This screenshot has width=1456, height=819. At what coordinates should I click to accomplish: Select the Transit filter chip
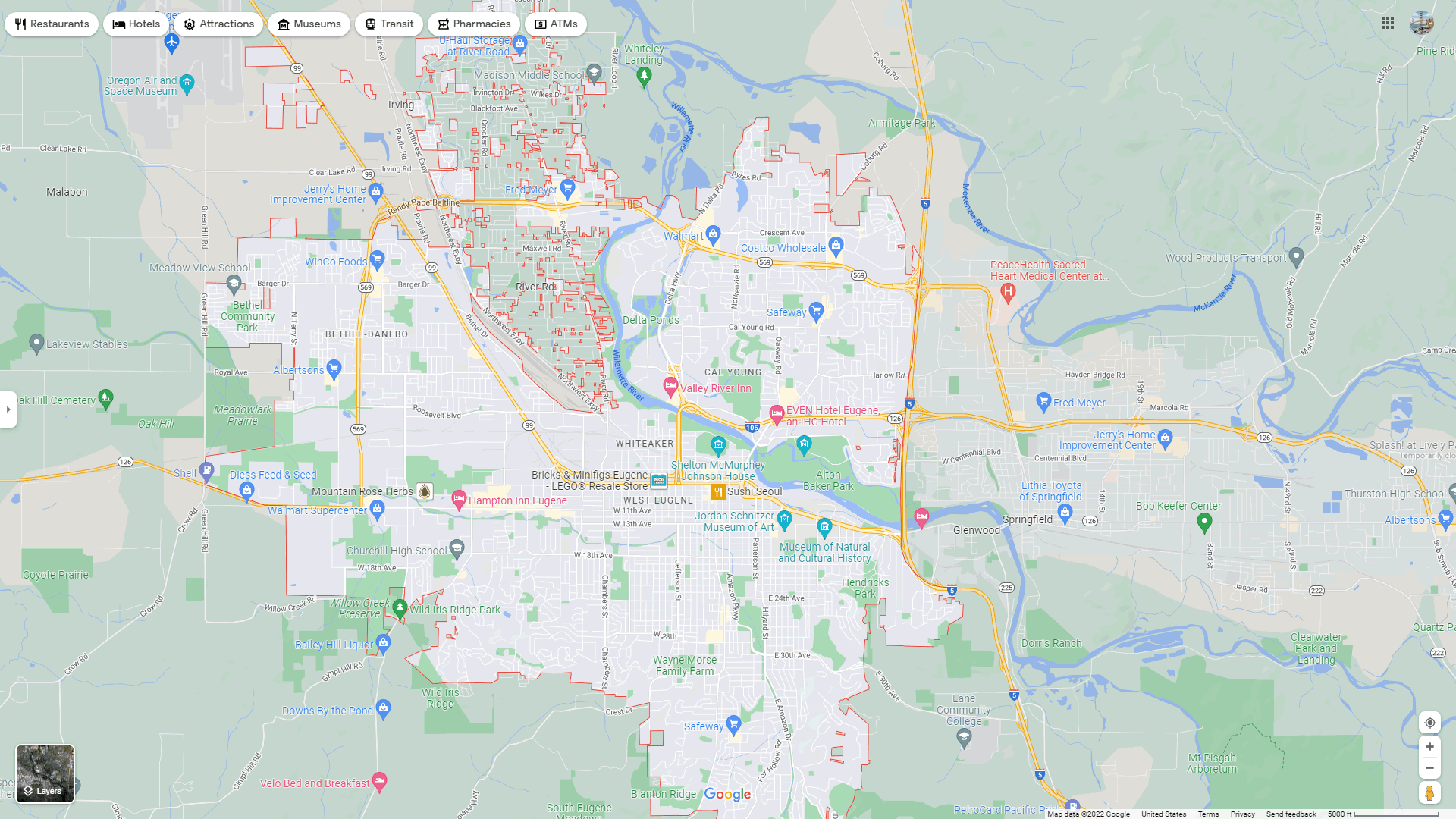click(389, 24)
